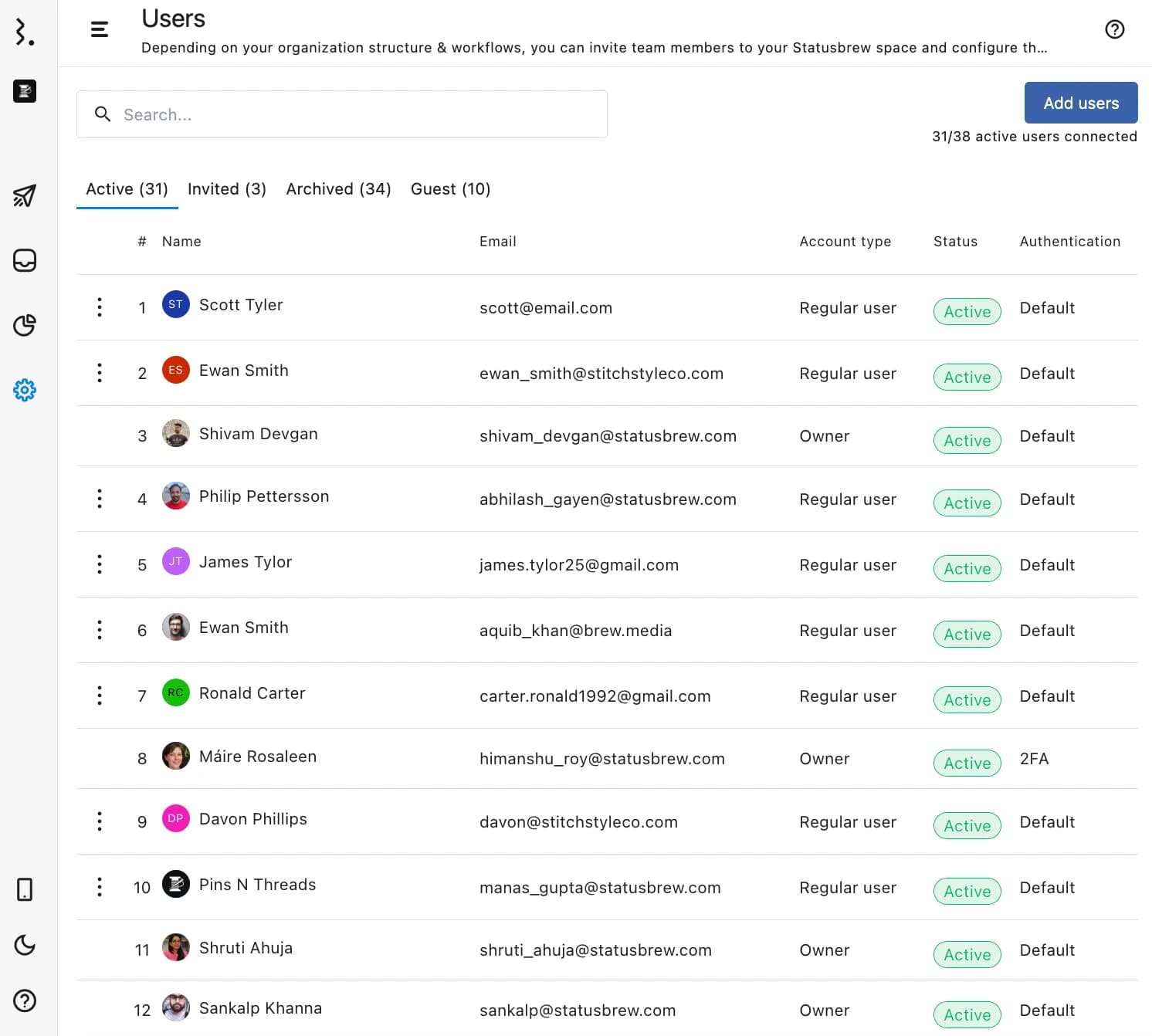Open the Archived users tab

click(x=338, y=189)
